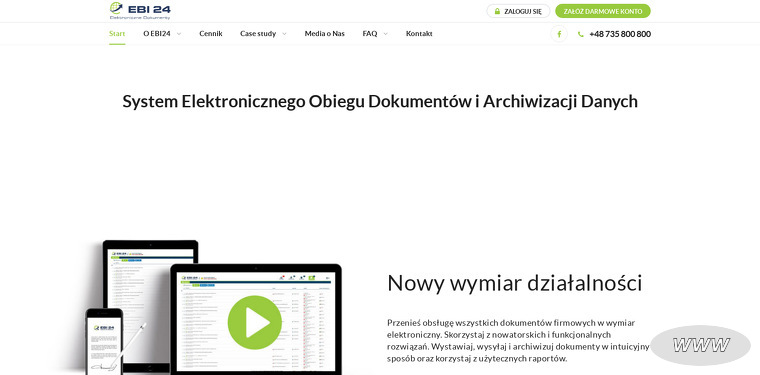The height and width of the screenshot is (375, 760).
Task: Click the lock icon in Zaloguj się
Action: (497, 11)
